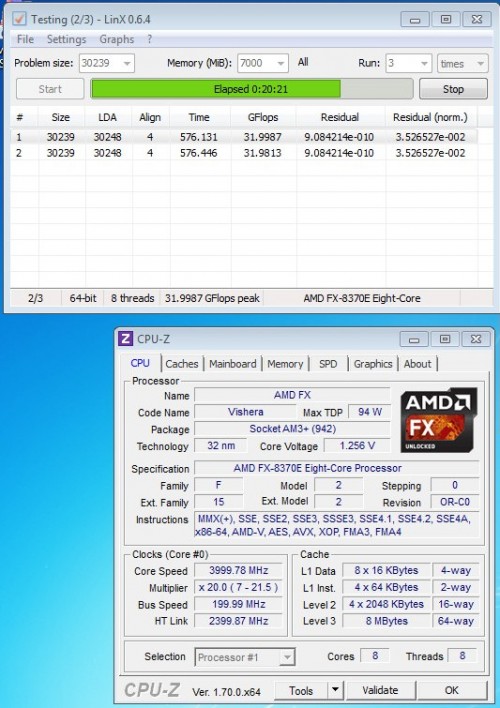Click the Residual (norm.) column header
The height and width of the screenshot is (708, 500).
click(x=430, y=117)
